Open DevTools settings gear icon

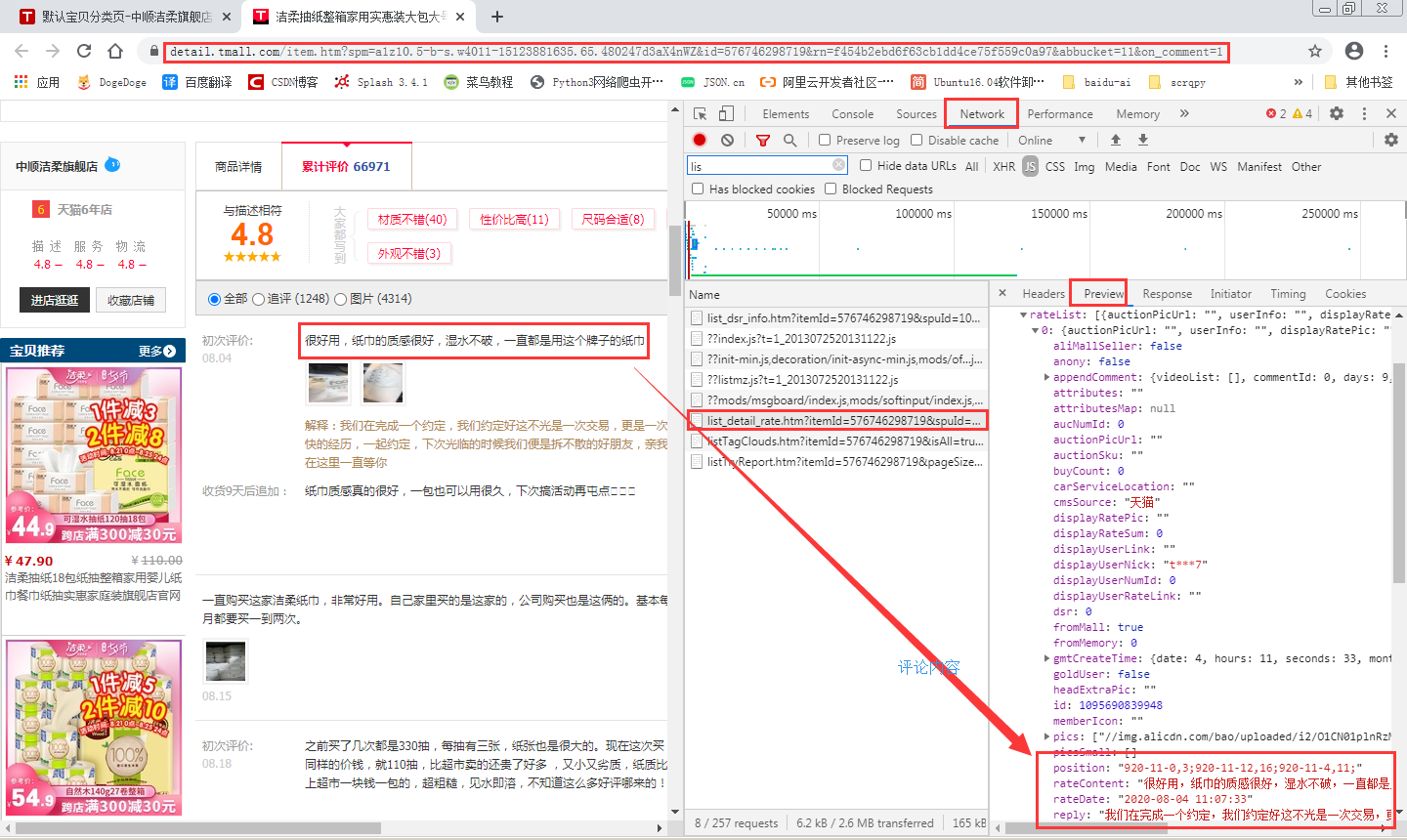pos(1337,113)
